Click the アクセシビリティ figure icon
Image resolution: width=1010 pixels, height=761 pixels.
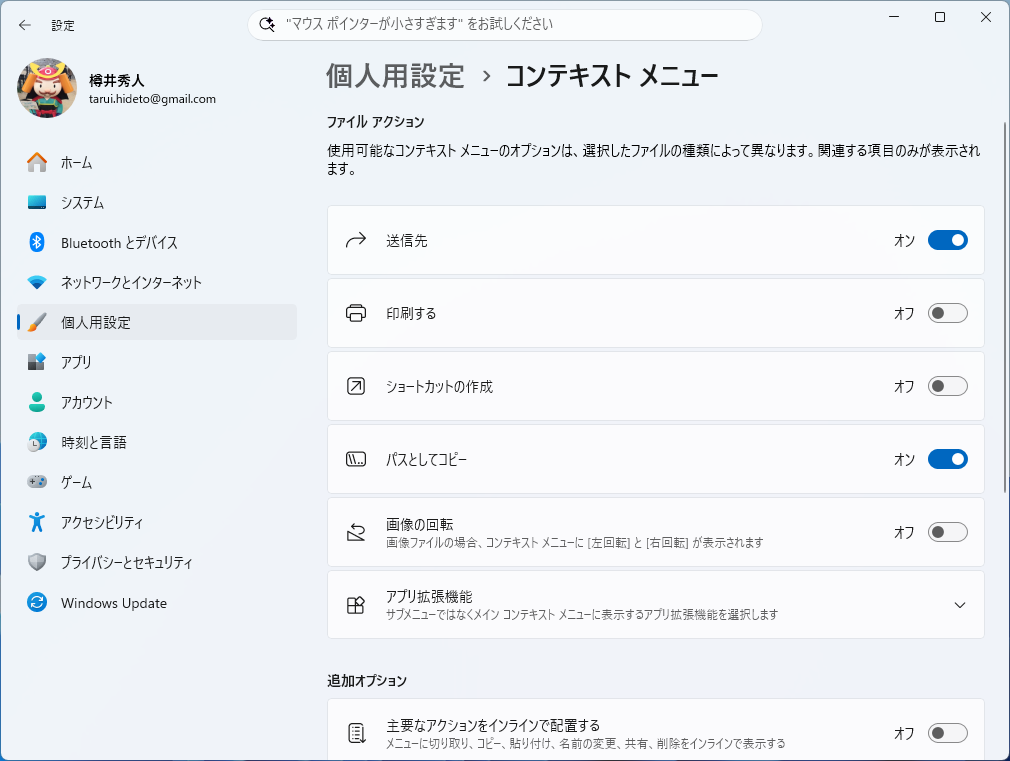click(x=37, y=522)
